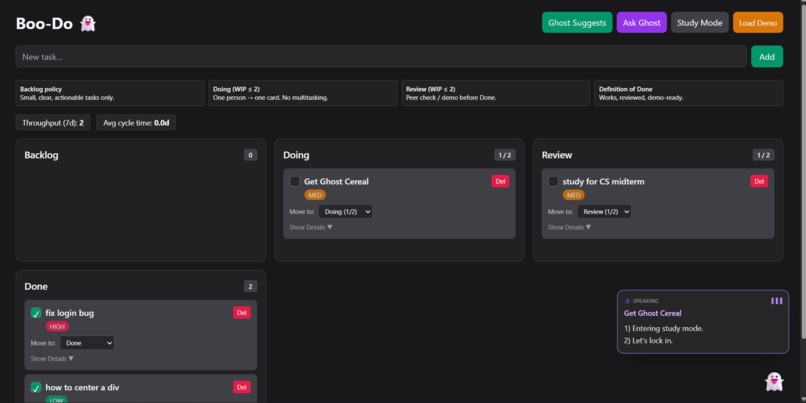Check off the study for CS midterm task
Viewport: 806px width, 403px height.
click(554, 181)
